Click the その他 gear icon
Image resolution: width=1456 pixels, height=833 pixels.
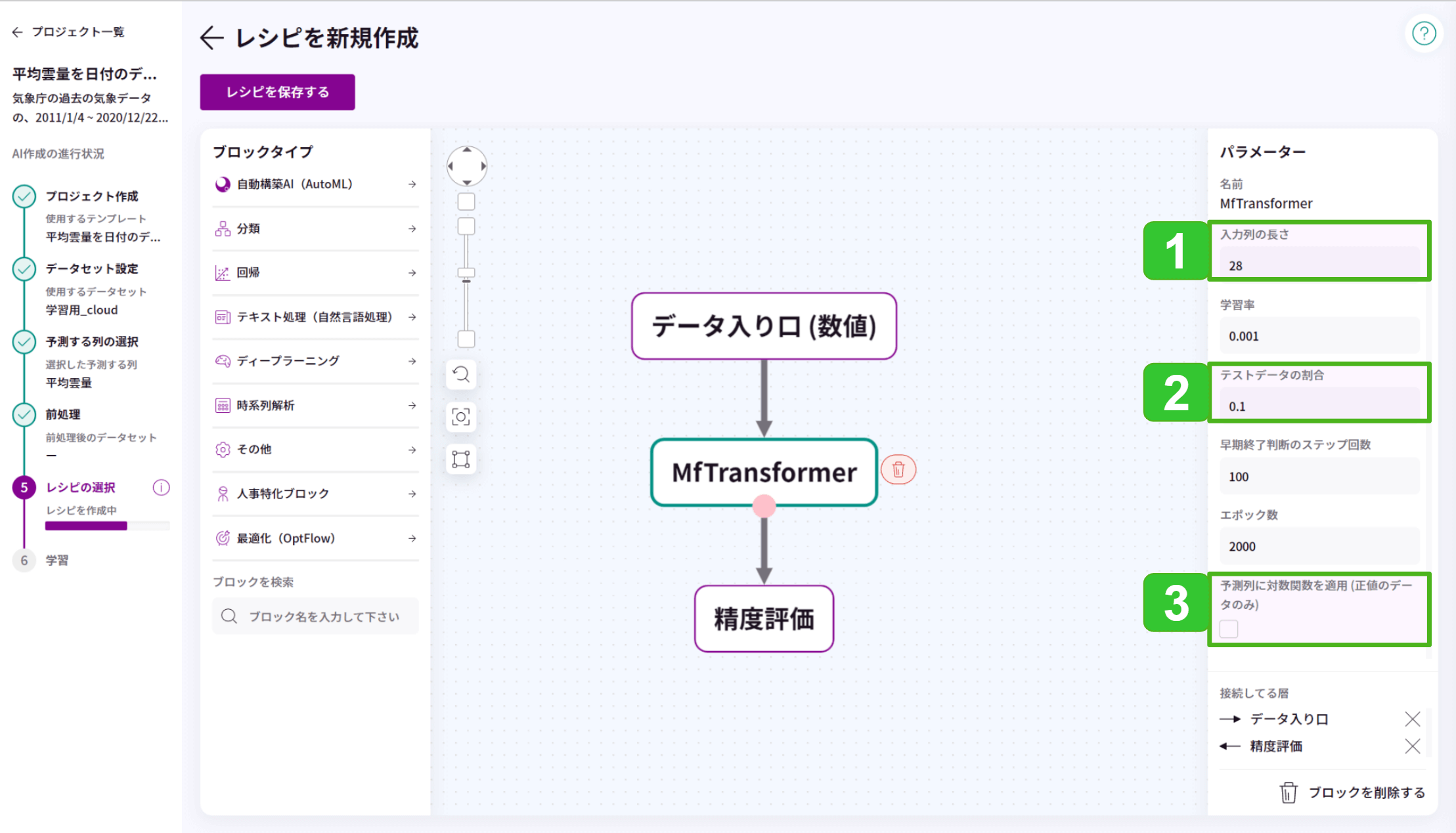coord(223,450)
